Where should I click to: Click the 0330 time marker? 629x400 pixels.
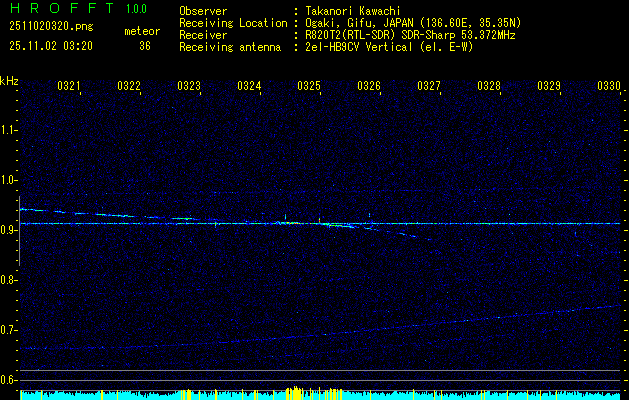point(609,87)
